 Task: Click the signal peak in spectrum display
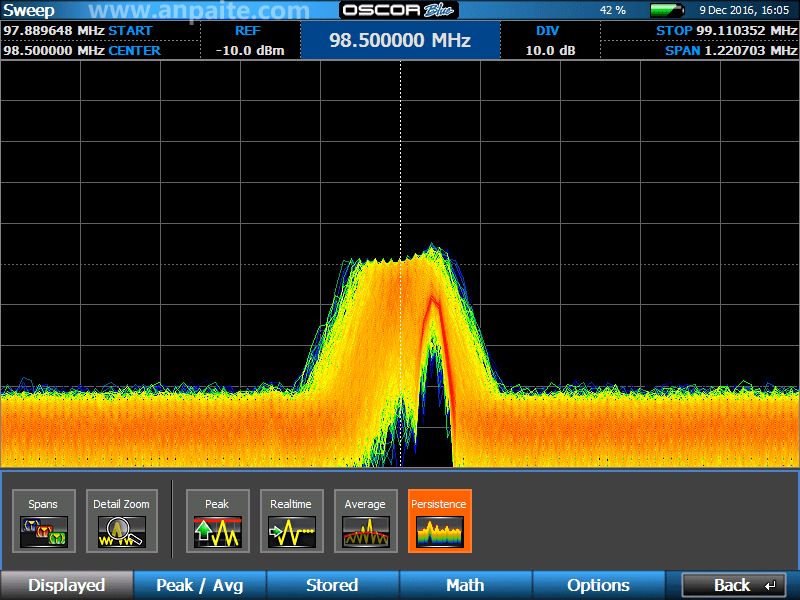432,246
